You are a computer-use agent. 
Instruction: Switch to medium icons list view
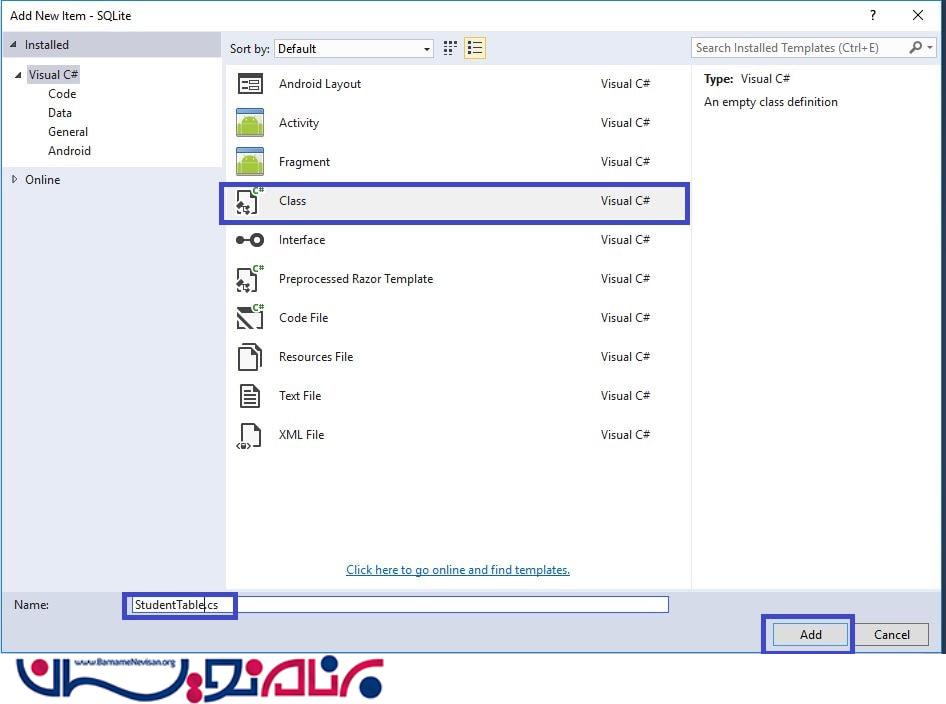coord(475,48)
